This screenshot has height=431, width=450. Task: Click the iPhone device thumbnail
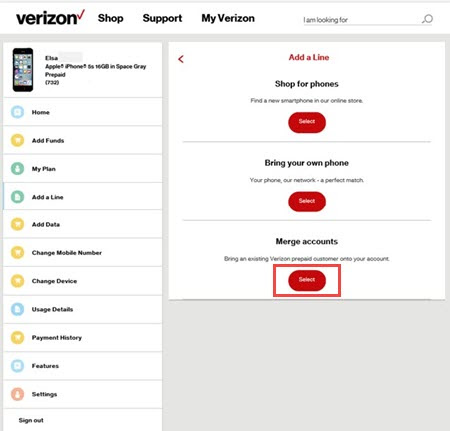point(23,70)
